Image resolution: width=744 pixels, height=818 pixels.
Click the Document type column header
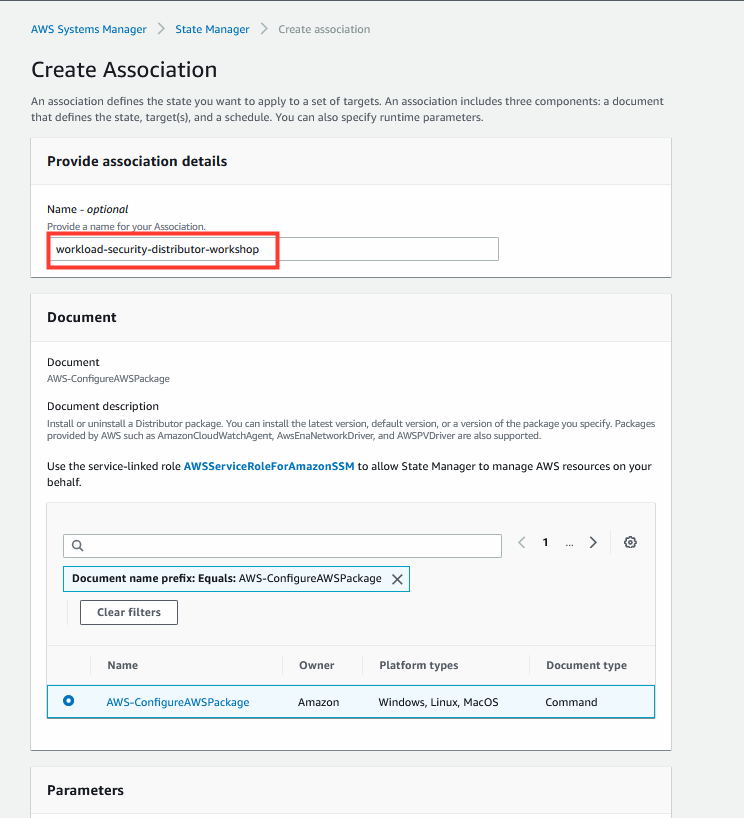586,665
